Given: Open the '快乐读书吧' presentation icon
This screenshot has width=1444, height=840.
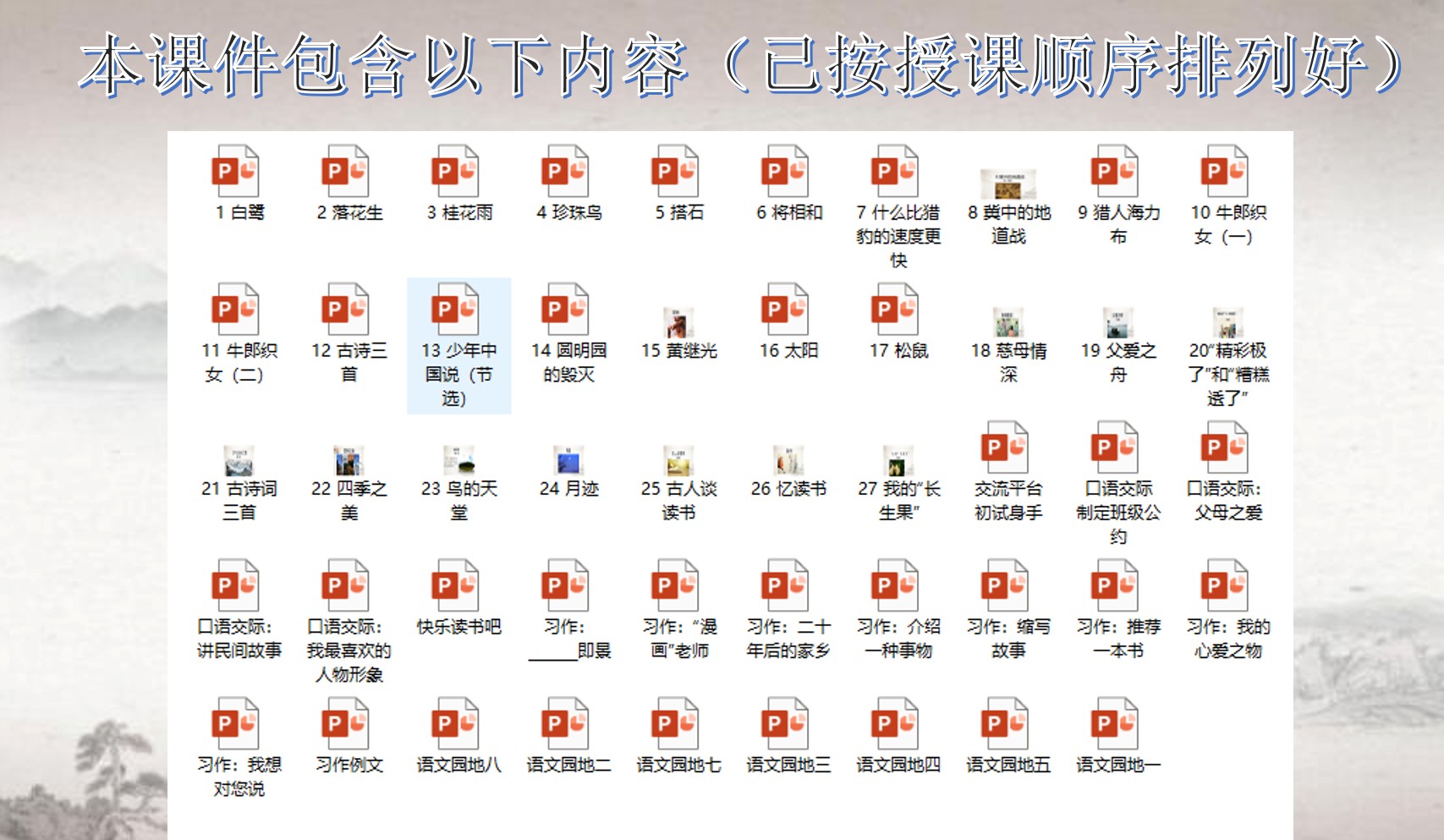Looking at the screenshot, I should [454, 586].
